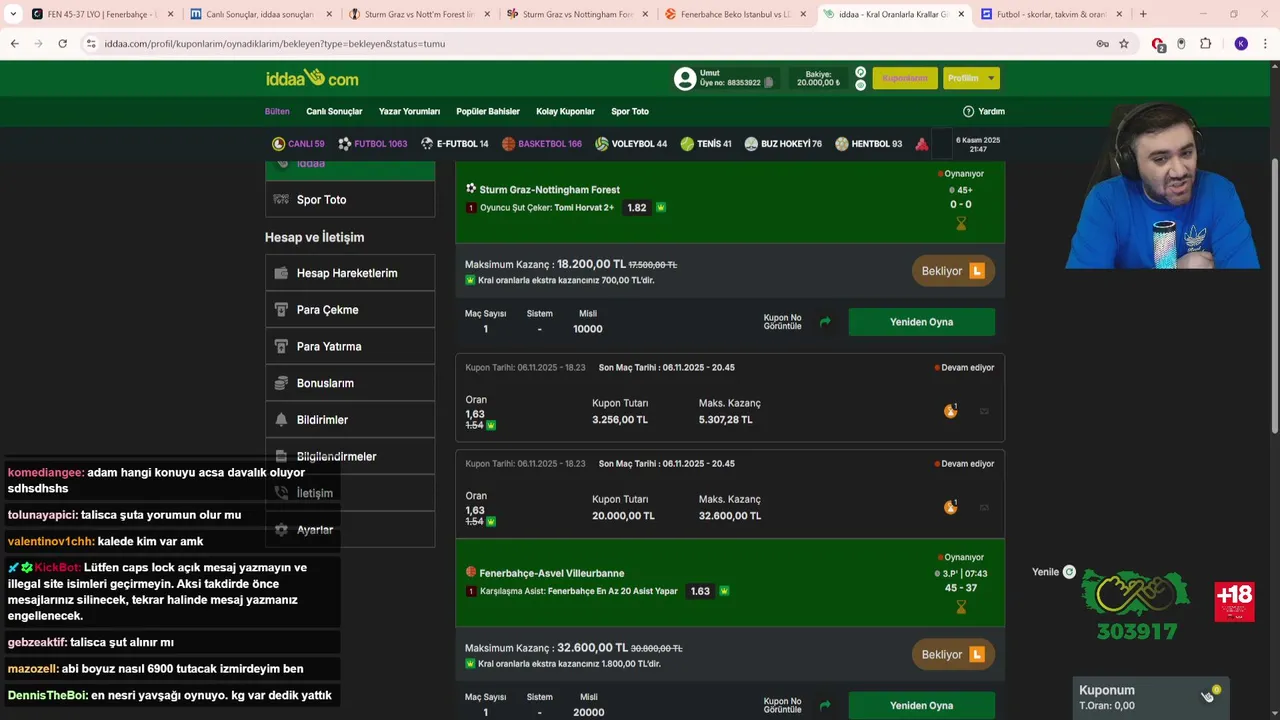Screen dimensions: 1280x720
Task: Select E-FUTBOL 14 category
Action: pos(455,144)
